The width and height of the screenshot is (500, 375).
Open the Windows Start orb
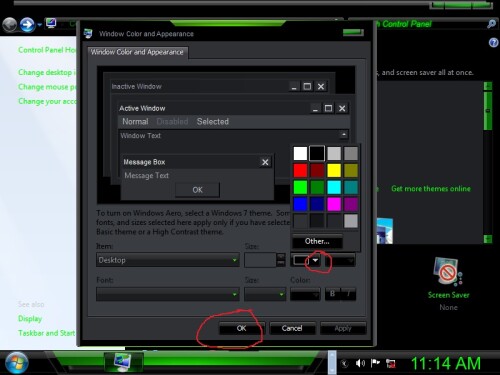coord(15,363)
